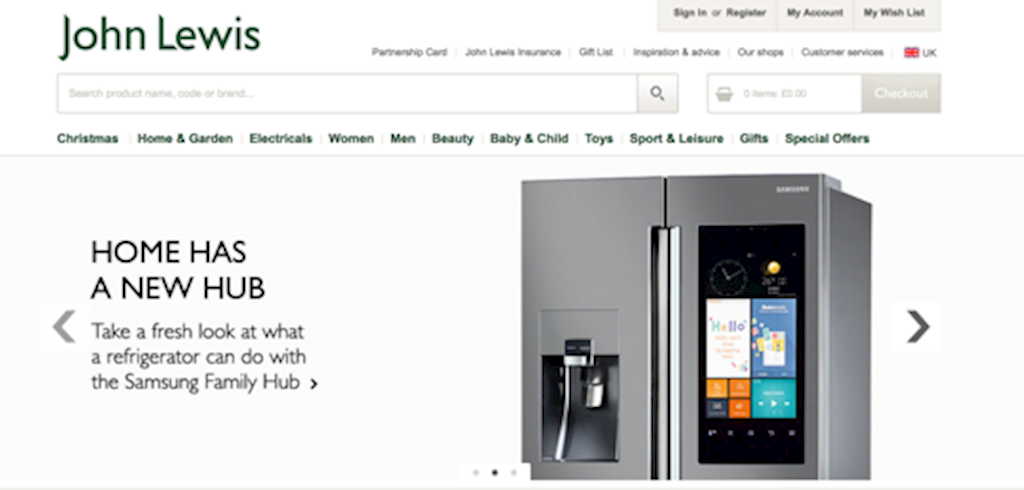
Task: Open the Electricals menu
Action: (281, 139)
